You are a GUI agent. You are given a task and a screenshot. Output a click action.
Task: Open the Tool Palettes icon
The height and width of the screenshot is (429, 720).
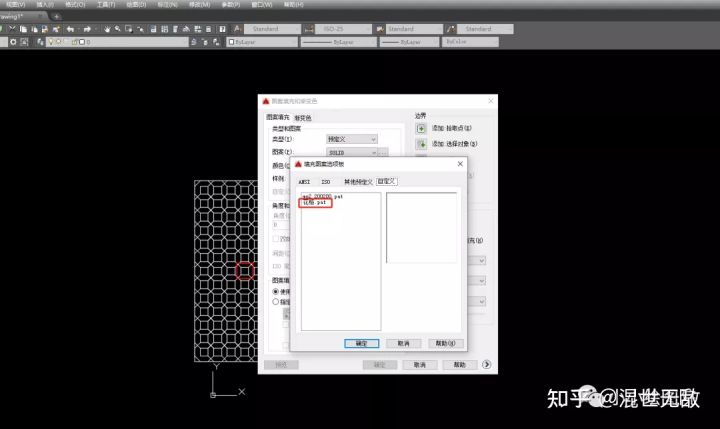coord(175,29)
